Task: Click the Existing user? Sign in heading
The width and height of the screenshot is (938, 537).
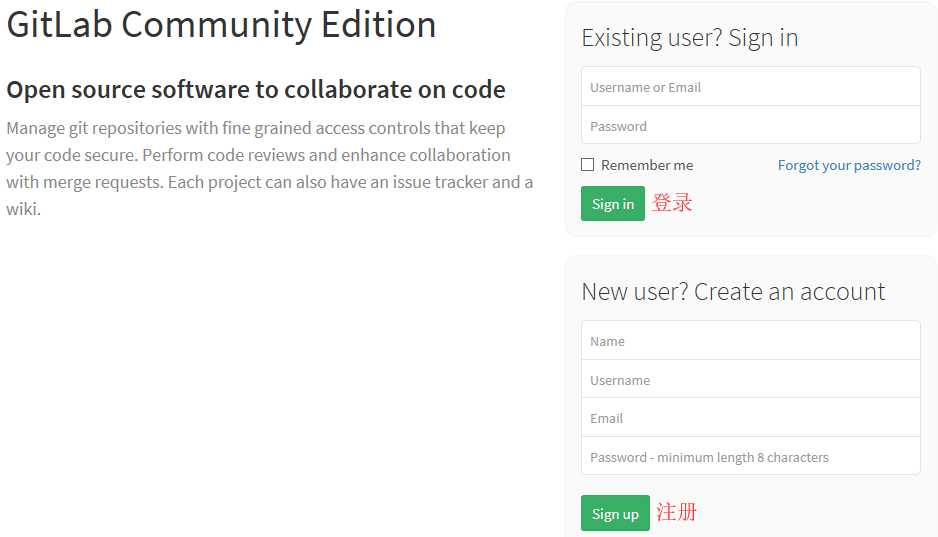Action: coord(690,38)
